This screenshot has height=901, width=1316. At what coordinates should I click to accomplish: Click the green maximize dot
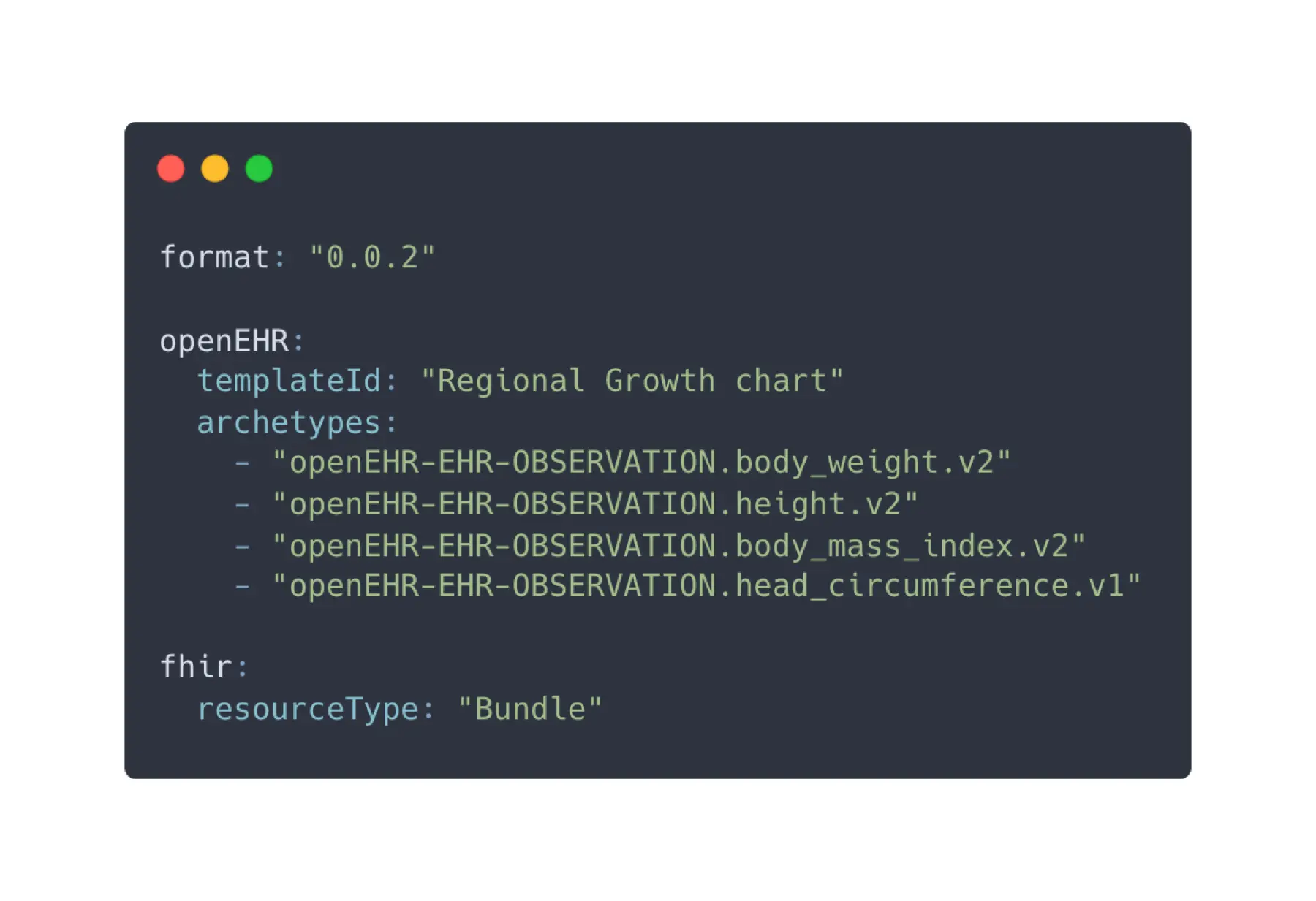(259, 169)
